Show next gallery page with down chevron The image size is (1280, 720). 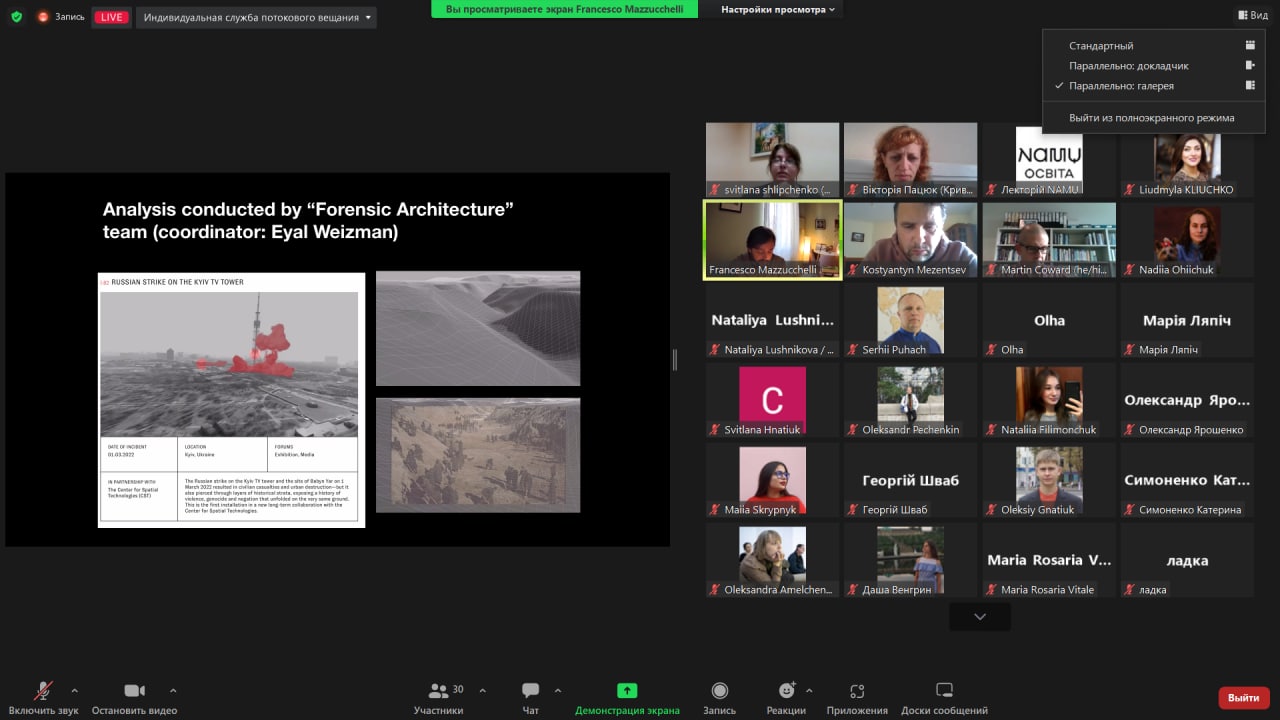(x=980, y=617)
